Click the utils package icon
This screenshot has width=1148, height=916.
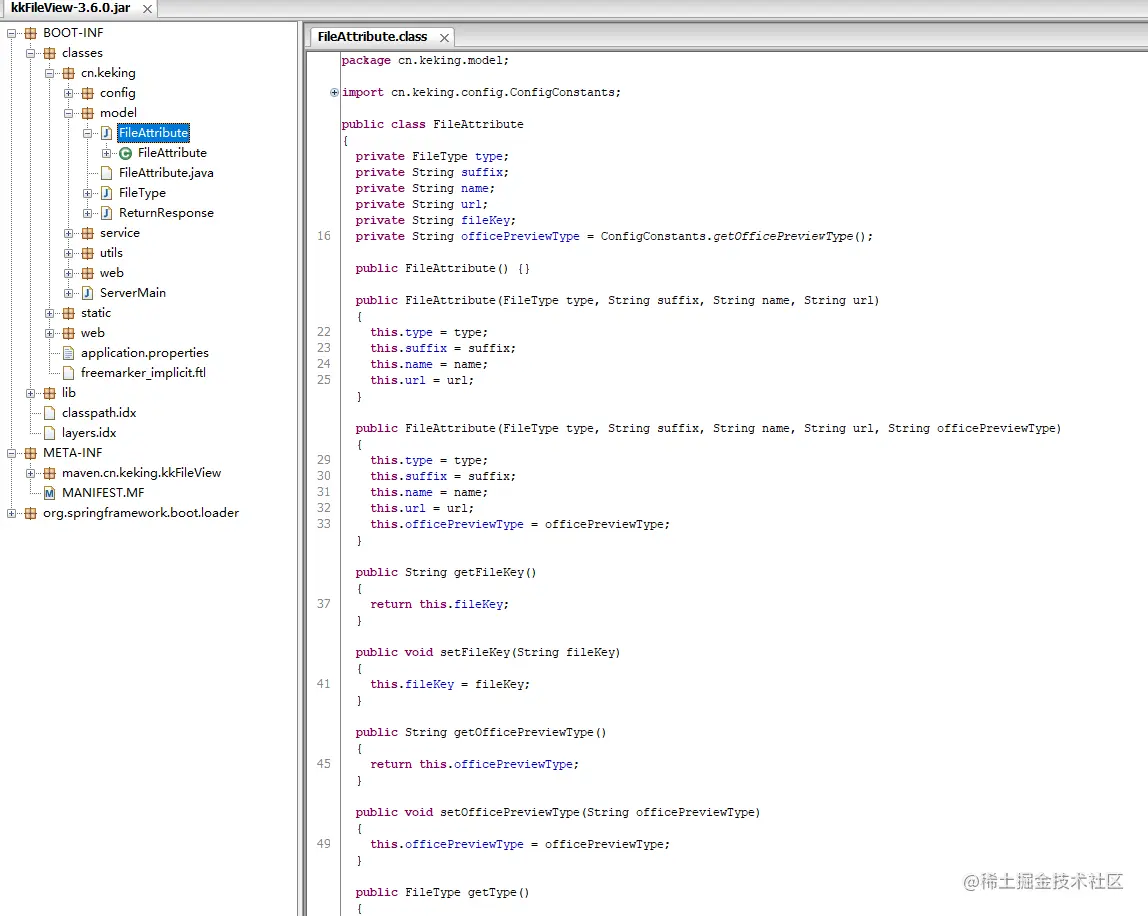(x=88, y=253)
